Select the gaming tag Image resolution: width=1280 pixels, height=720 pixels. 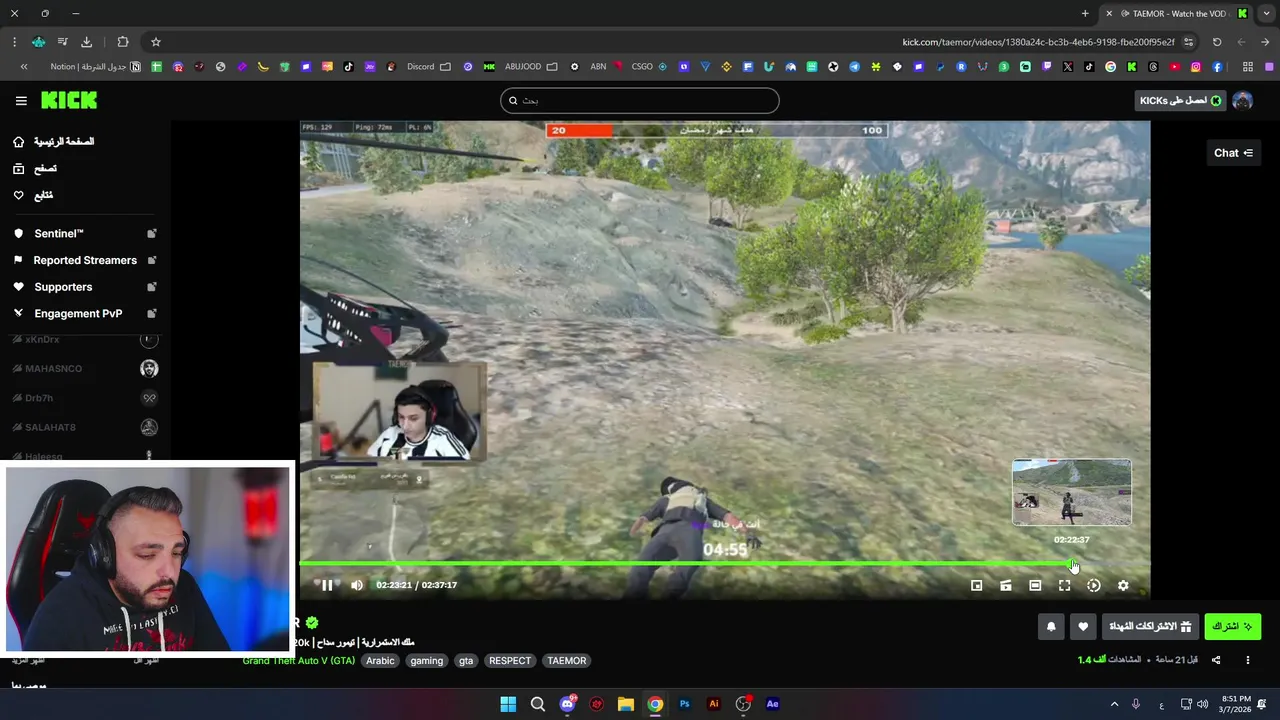point(426,660)
